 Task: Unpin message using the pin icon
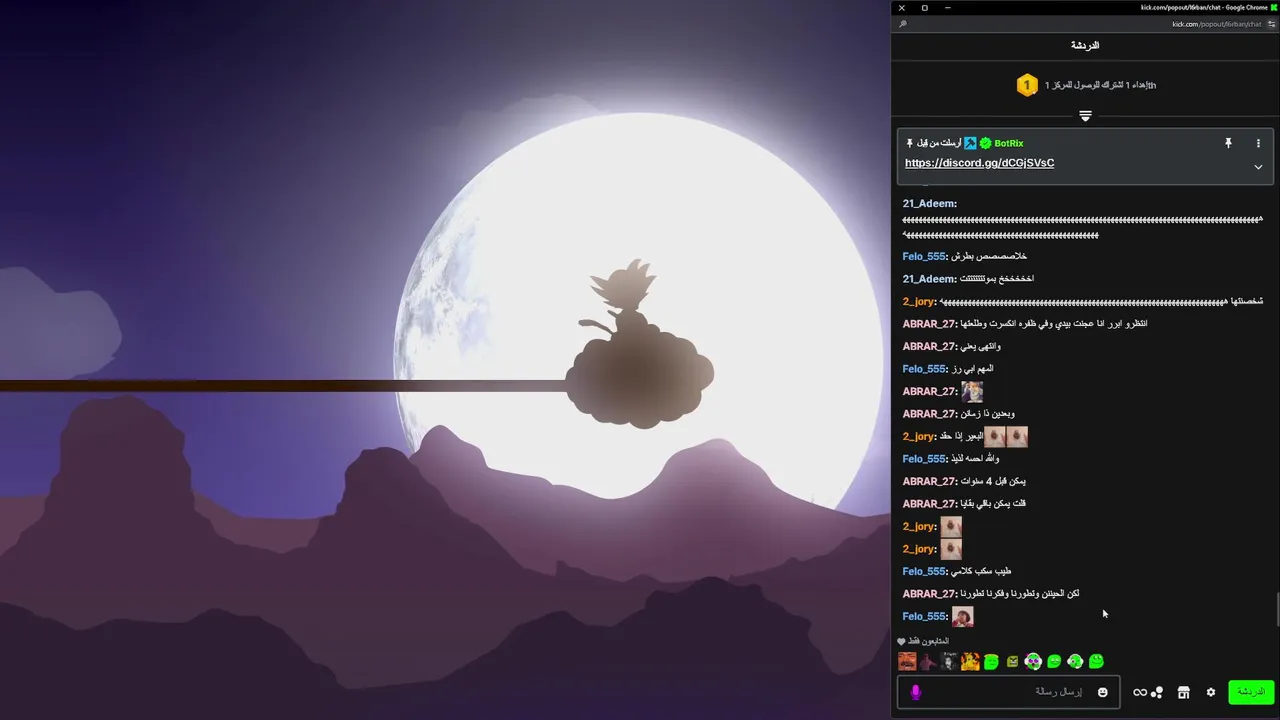pyautogui.click(x=1228, y=143)
